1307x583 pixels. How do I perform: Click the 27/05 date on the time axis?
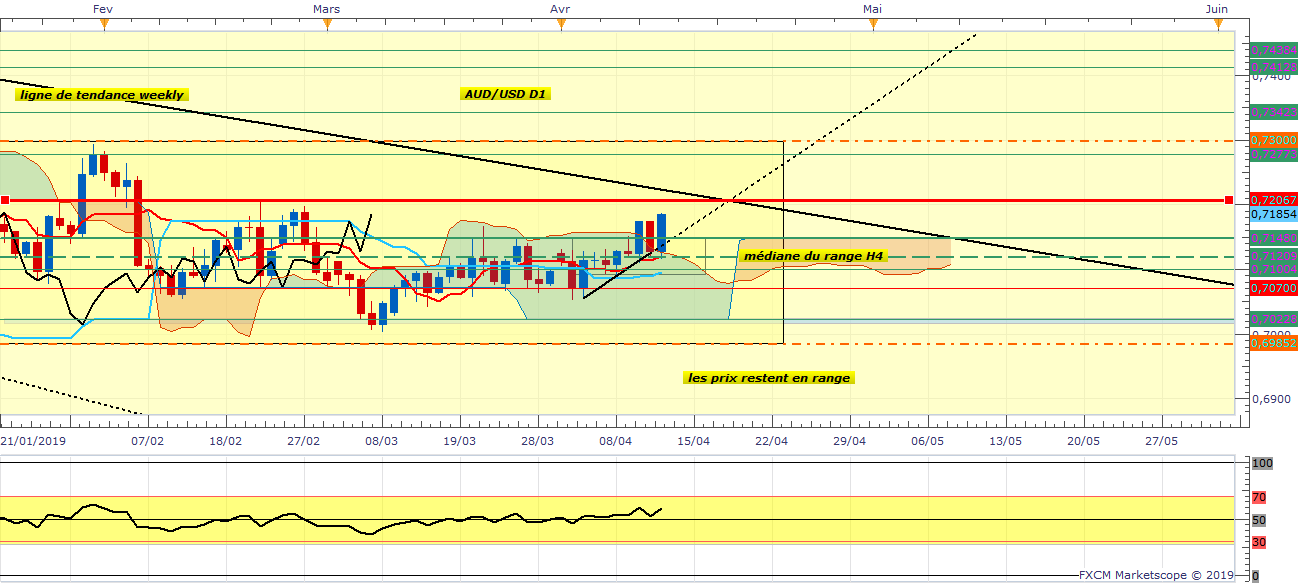pos(1161,440)
